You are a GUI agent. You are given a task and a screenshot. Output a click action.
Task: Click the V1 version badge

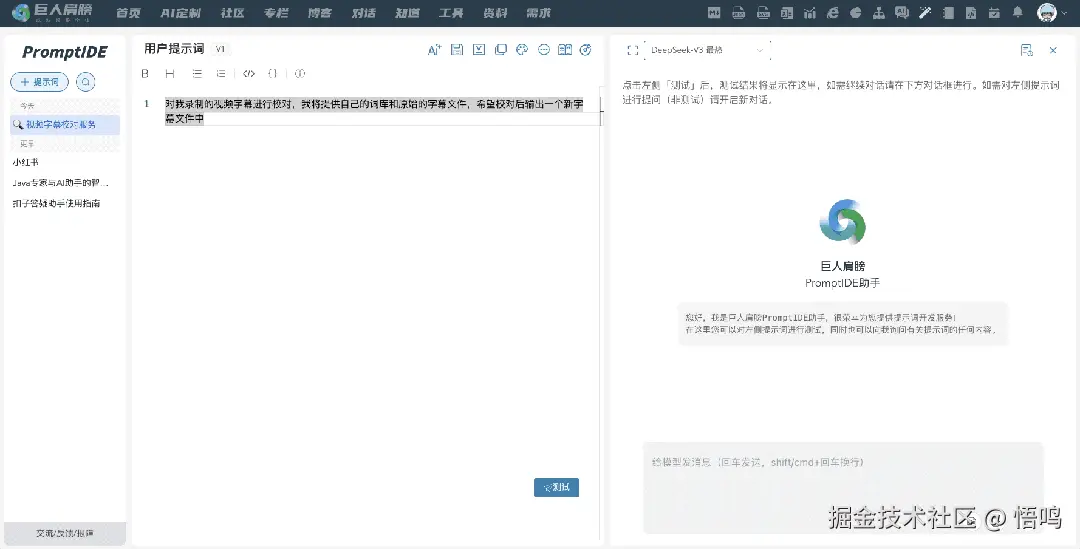click(220, 49)
